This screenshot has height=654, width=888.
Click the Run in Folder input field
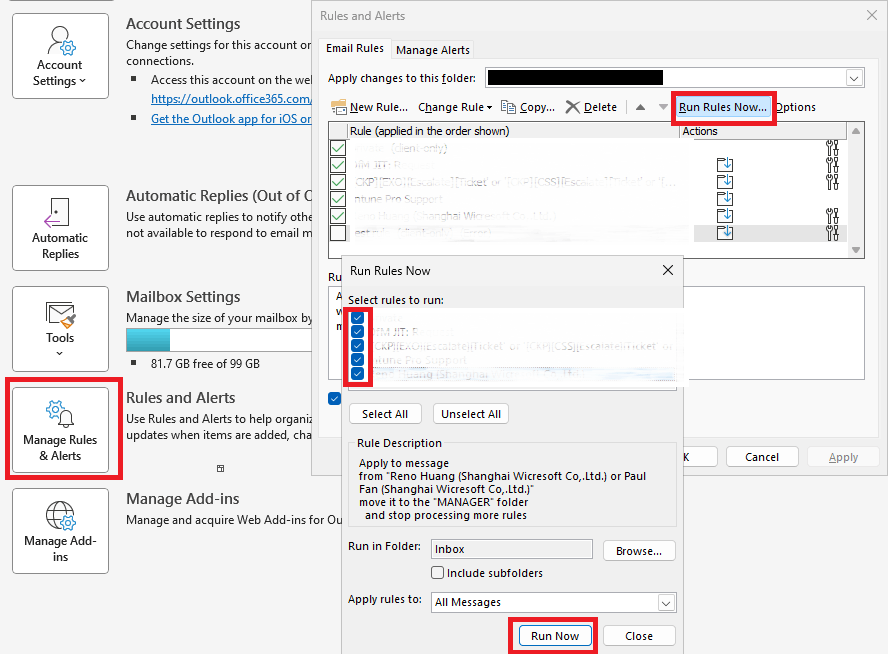coord(511,550)
